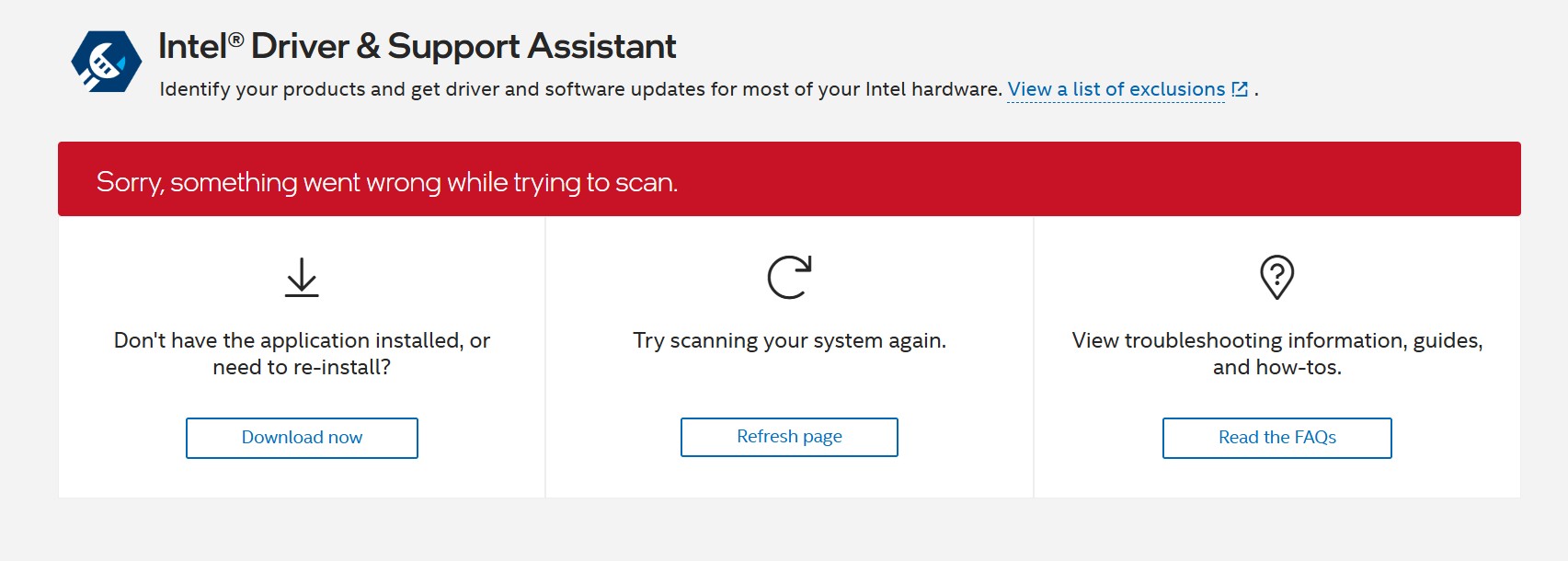Open Read the FAQs
This screenshot has height=561, width=1568.
1276,438
